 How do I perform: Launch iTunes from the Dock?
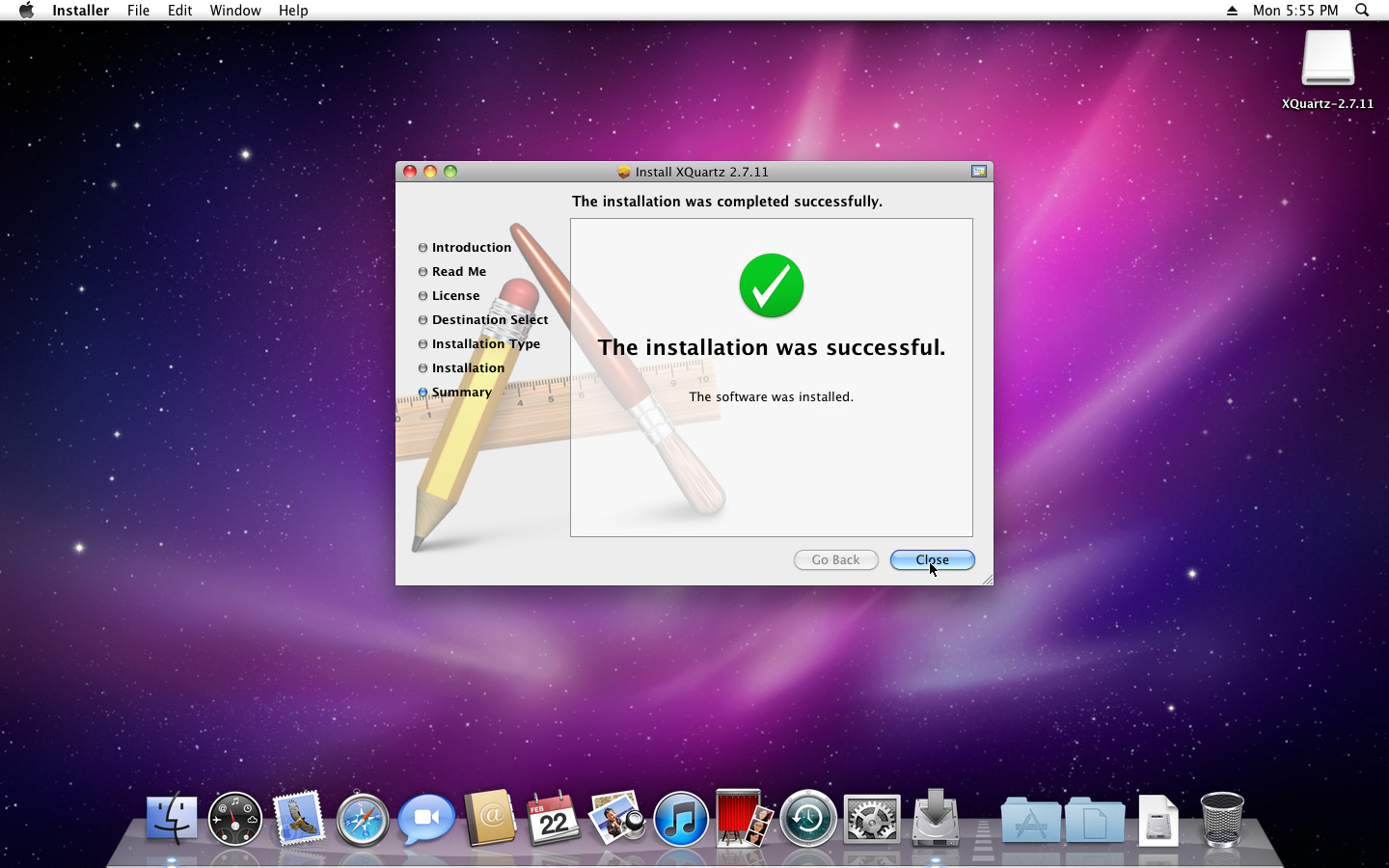681,820
